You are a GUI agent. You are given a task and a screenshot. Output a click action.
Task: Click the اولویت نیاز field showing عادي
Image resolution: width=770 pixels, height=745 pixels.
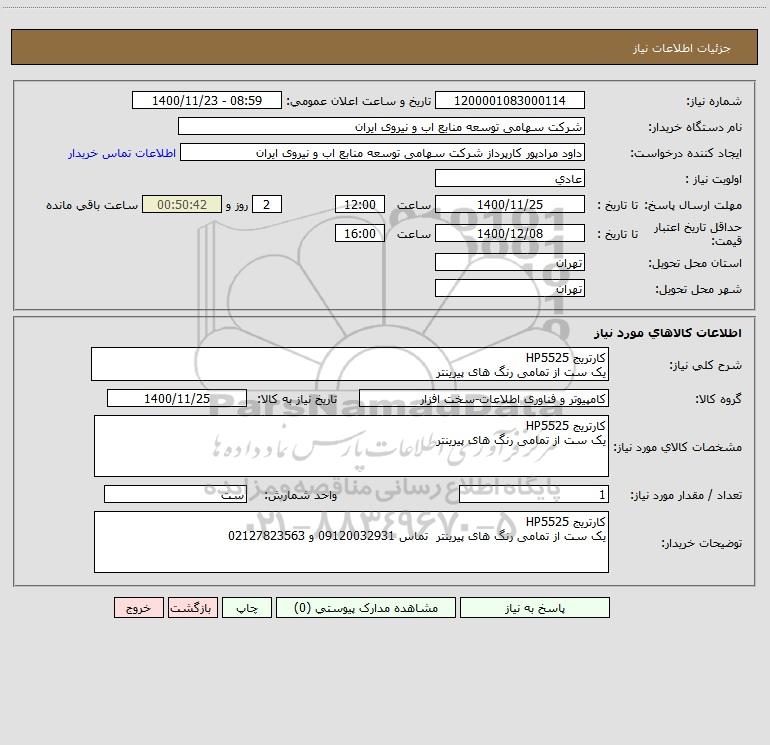[x=510, y=178]
